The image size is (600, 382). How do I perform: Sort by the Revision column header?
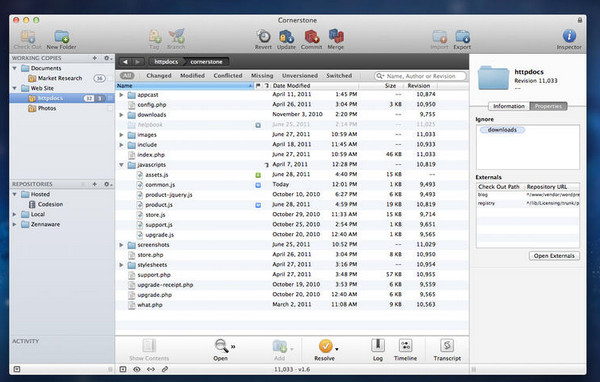(x=419, y=86)
